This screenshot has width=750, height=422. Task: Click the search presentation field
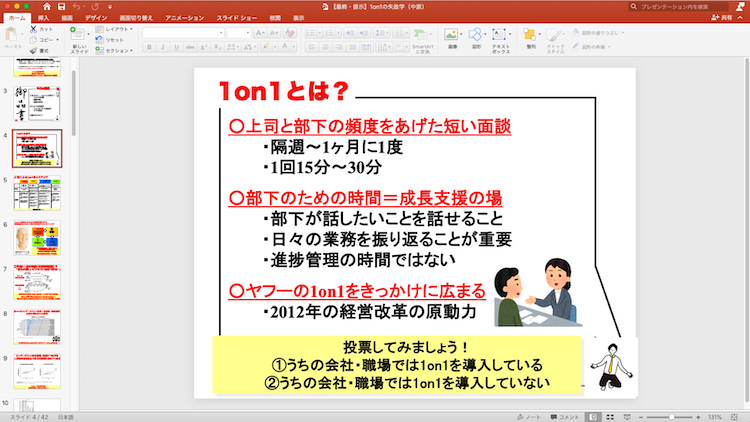point(678,7)
